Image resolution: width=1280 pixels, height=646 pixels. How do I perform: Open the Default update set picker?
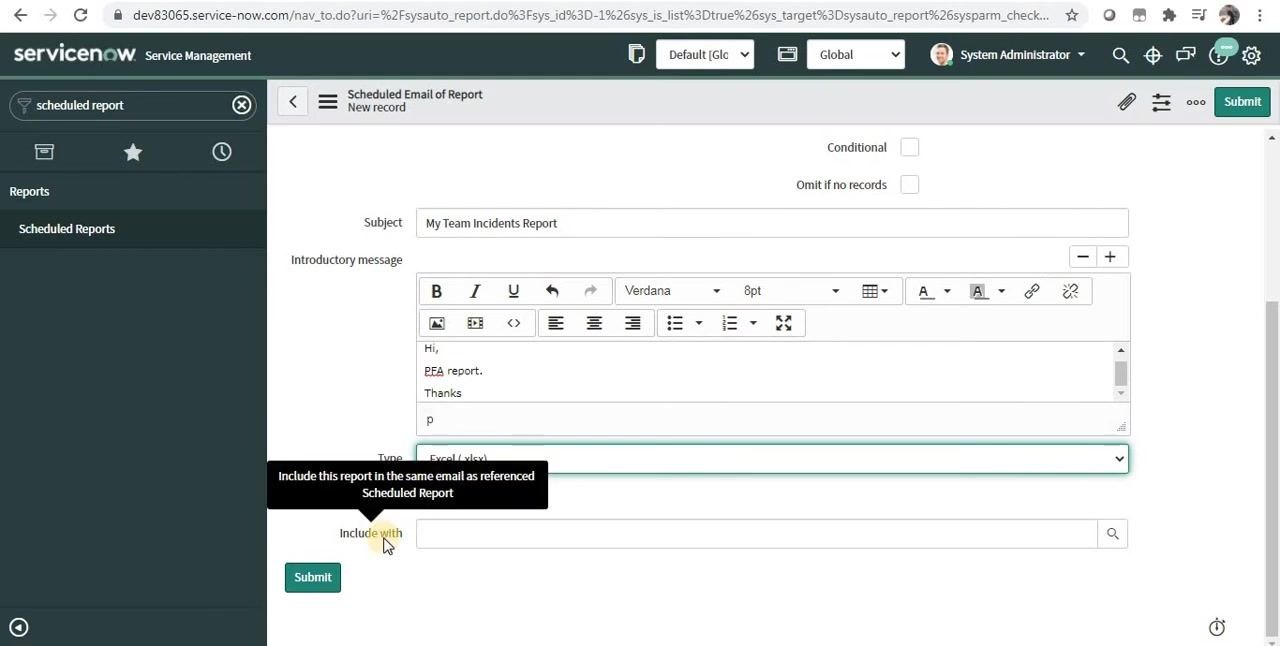pos(705,55)
